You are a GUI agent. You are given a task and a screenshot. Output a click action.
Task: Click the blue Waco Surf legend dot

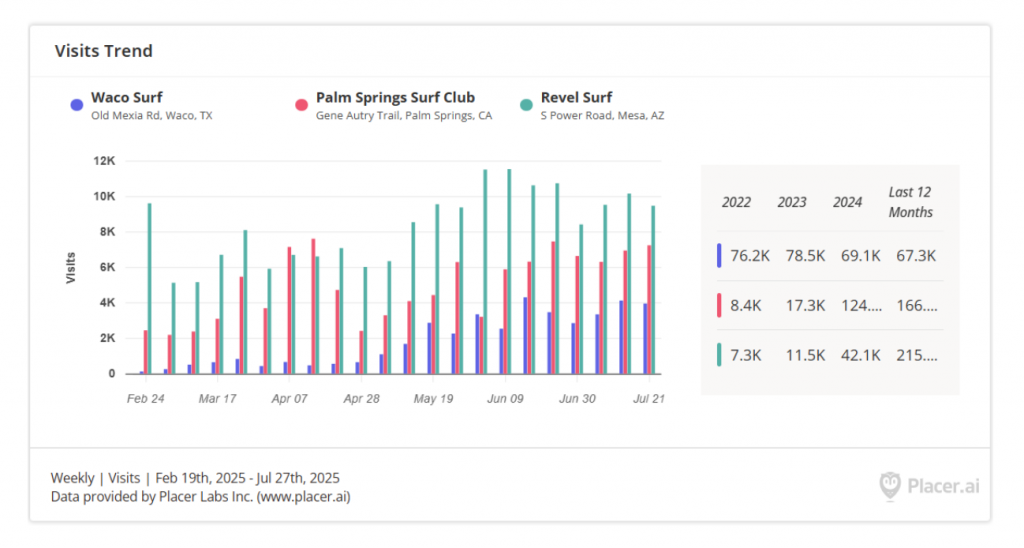(x=76, y=104)
